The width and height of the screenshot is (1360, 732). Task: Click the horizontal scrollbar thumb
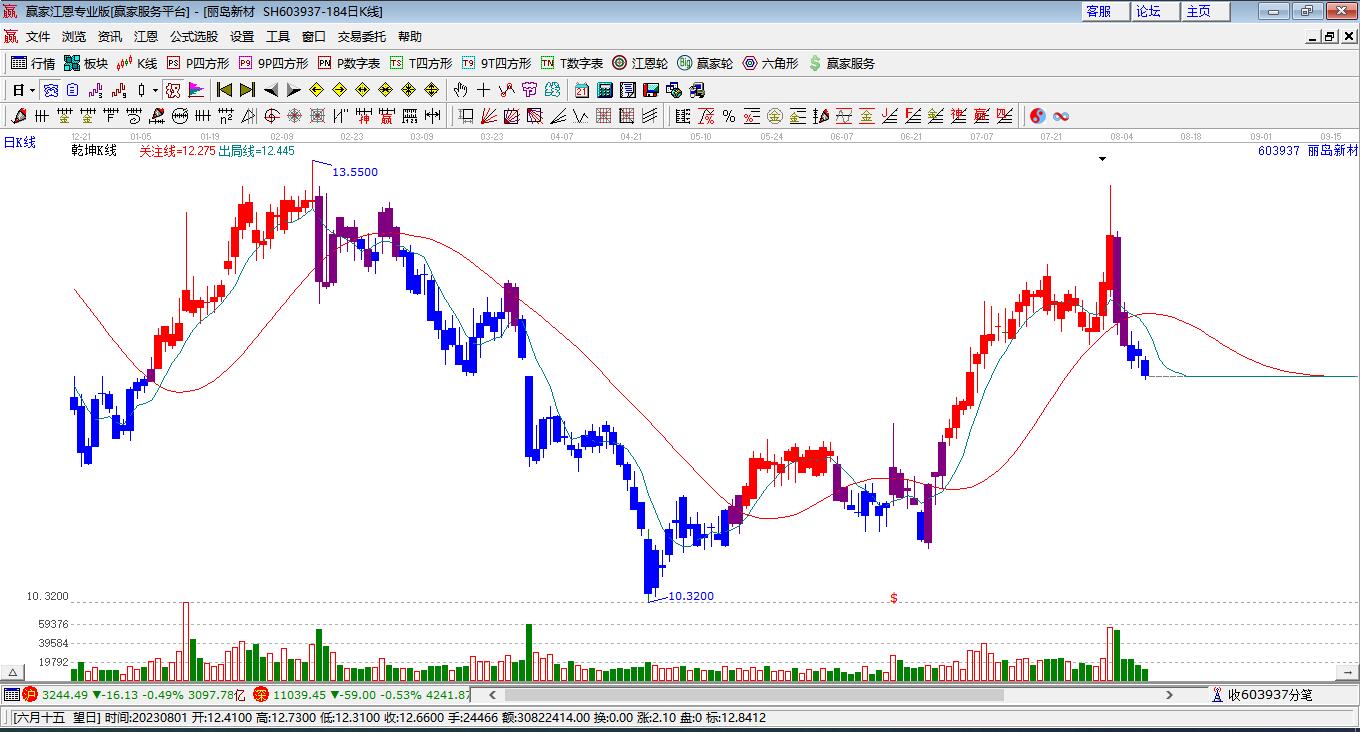tap(754, 694)
